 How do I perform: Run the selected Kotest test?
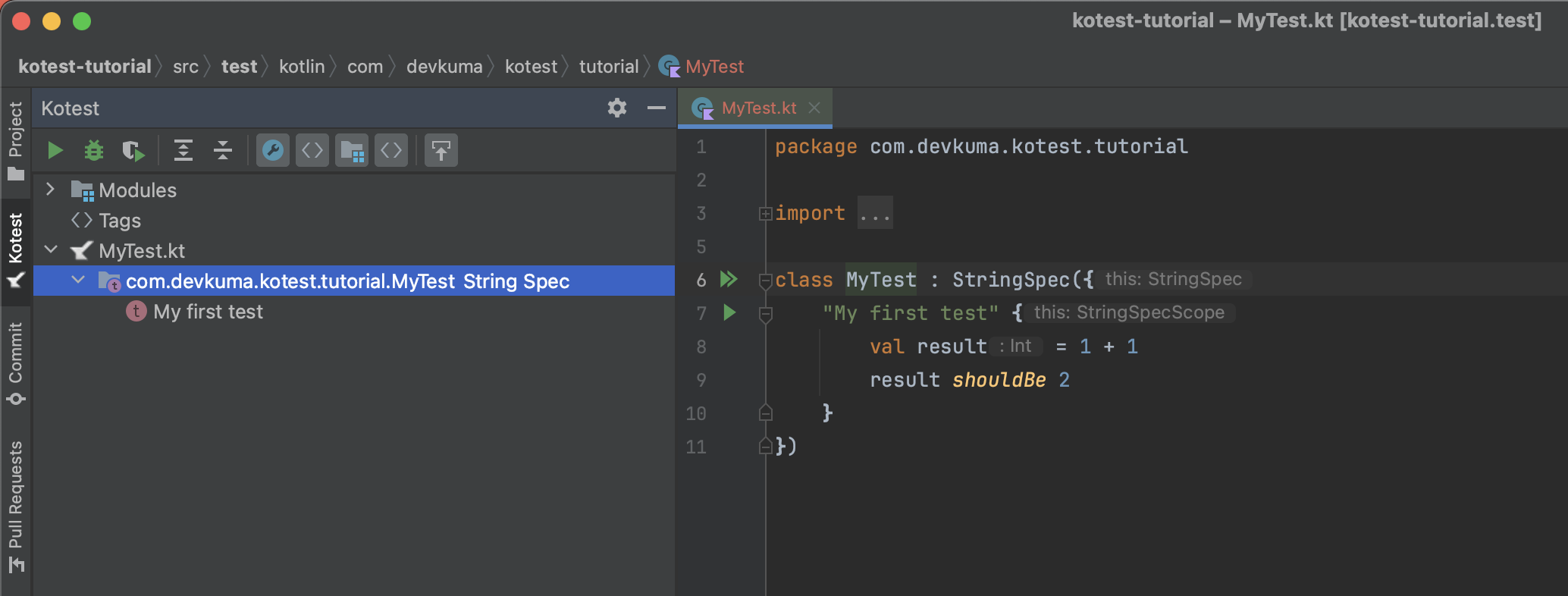[55, 150]
